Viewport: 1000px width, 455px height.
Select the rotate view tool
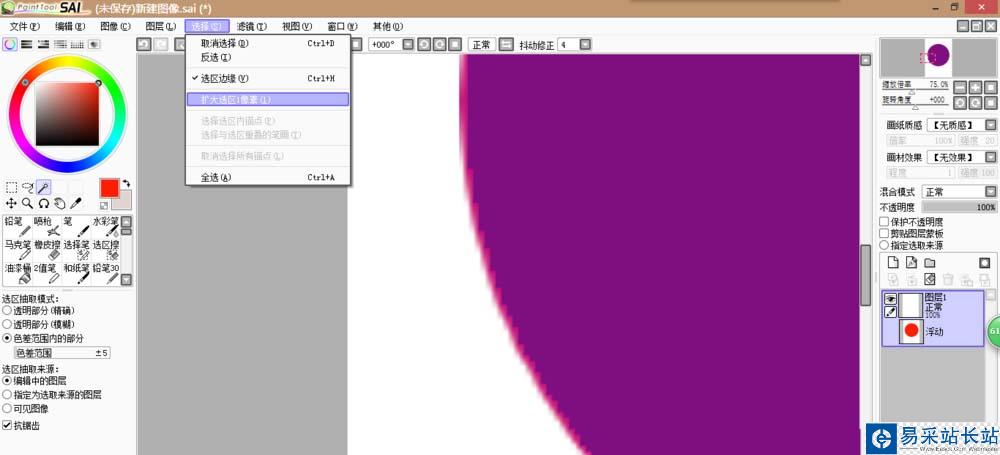(43, 204)
